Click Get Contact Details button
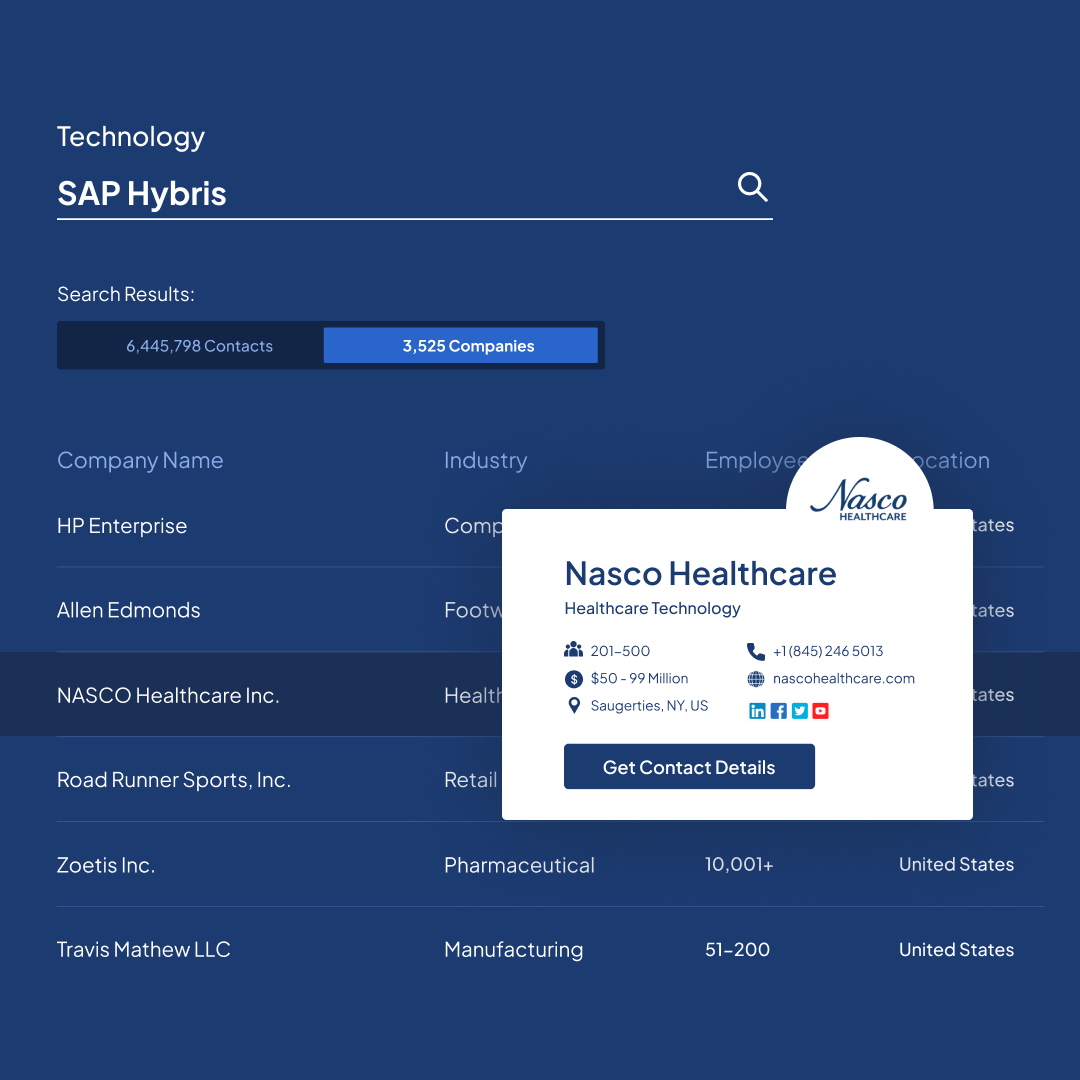 pyautogui.click(x=689, y=767)
